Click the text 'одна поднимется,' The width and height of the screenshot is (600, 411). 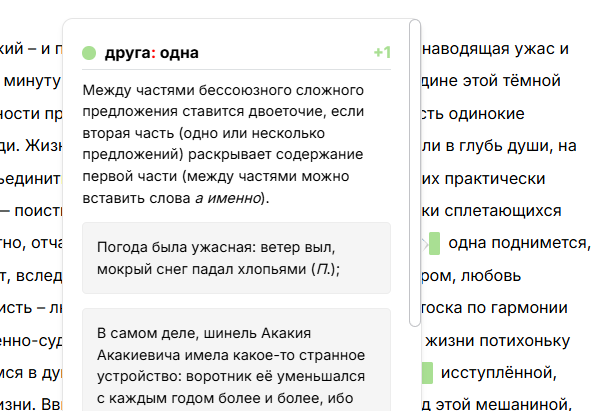pos(520,243)
